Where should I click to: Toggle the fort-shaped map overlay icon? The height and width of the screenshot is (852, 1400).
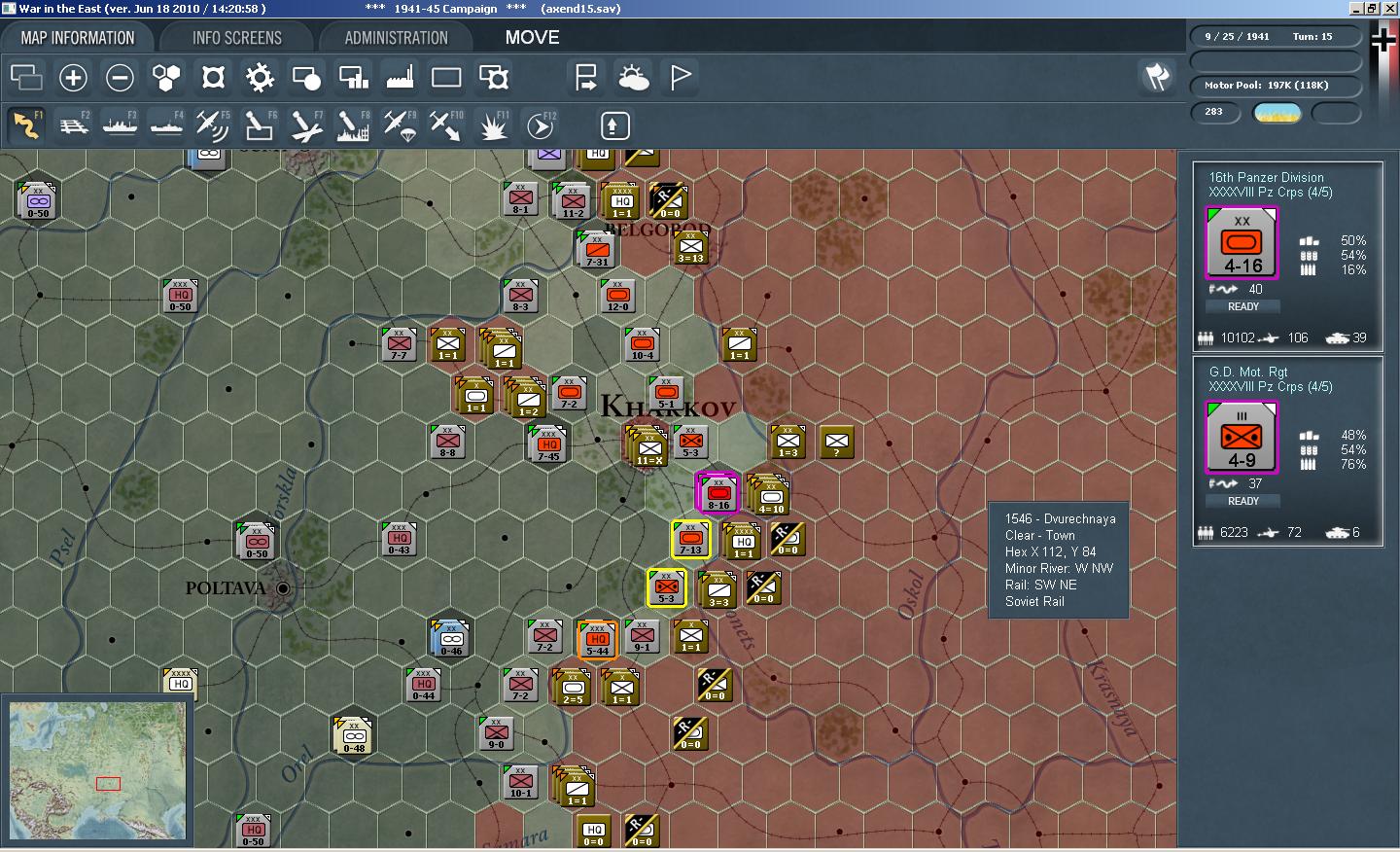pos(213,77)
